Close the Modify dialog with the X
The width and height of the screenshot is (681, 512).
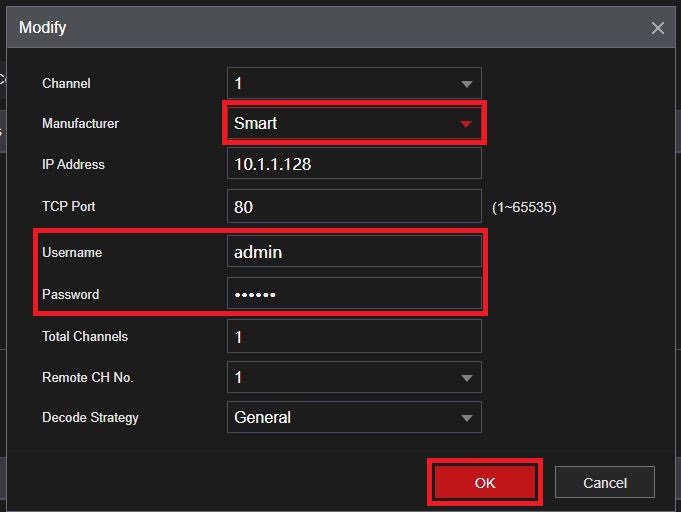click(657, 28)
